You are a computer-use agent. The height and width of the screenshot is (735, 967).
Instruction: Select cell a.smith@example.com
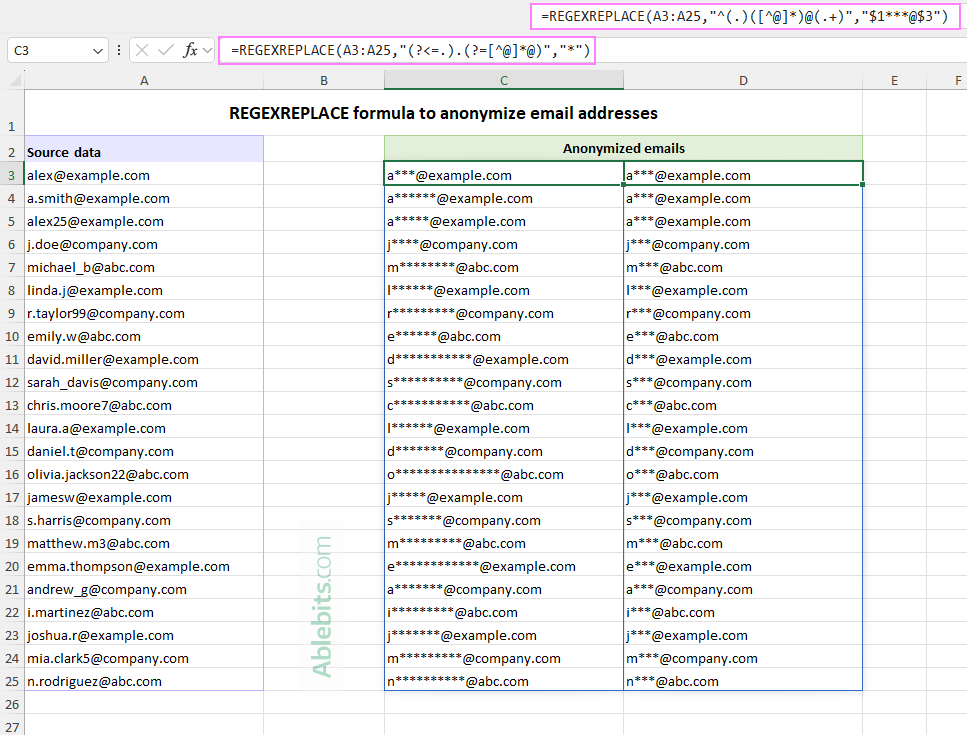(144, 198)
